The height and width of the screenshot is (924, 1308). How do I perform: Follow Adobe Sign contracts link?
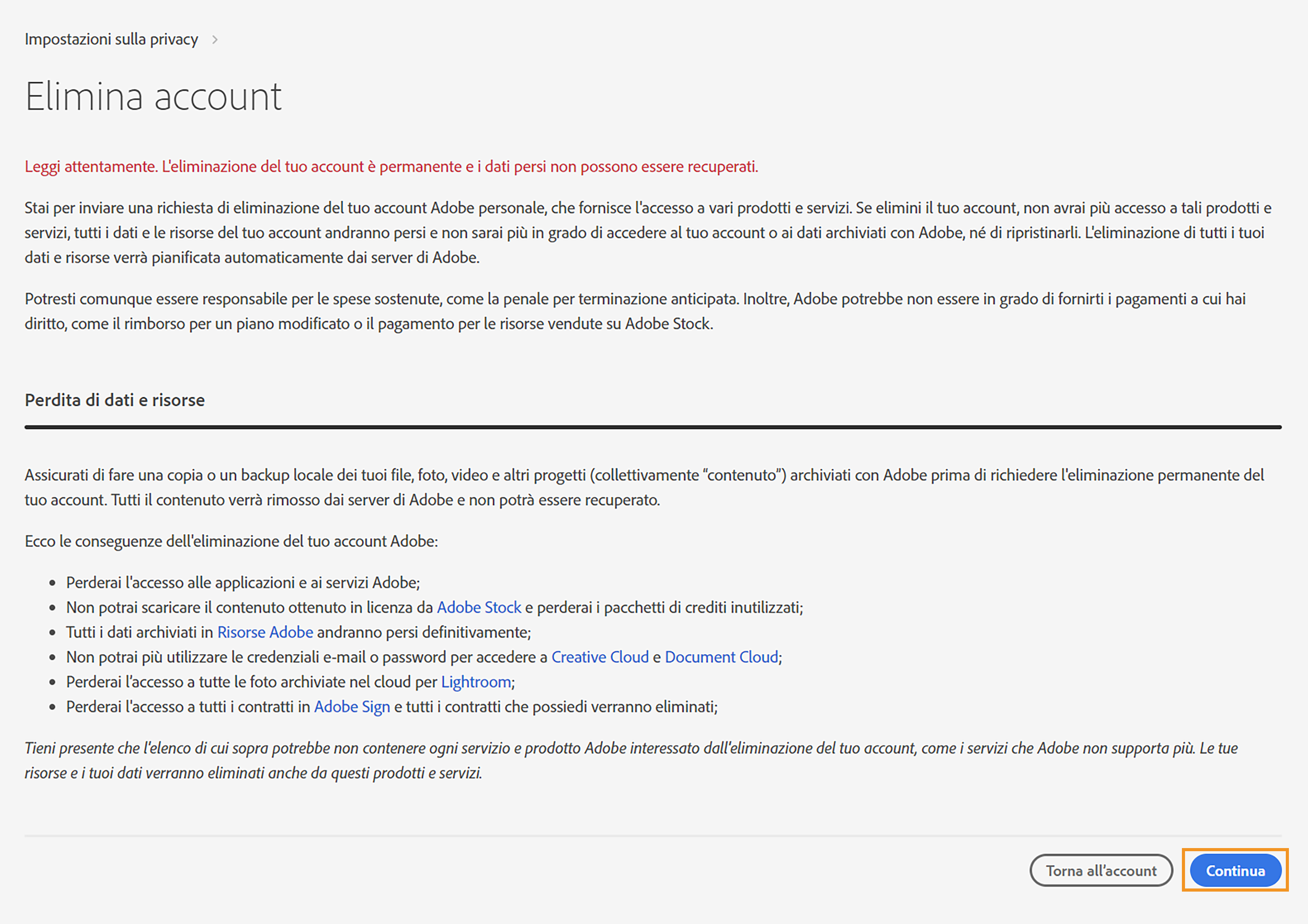click(x=352, y=706)
